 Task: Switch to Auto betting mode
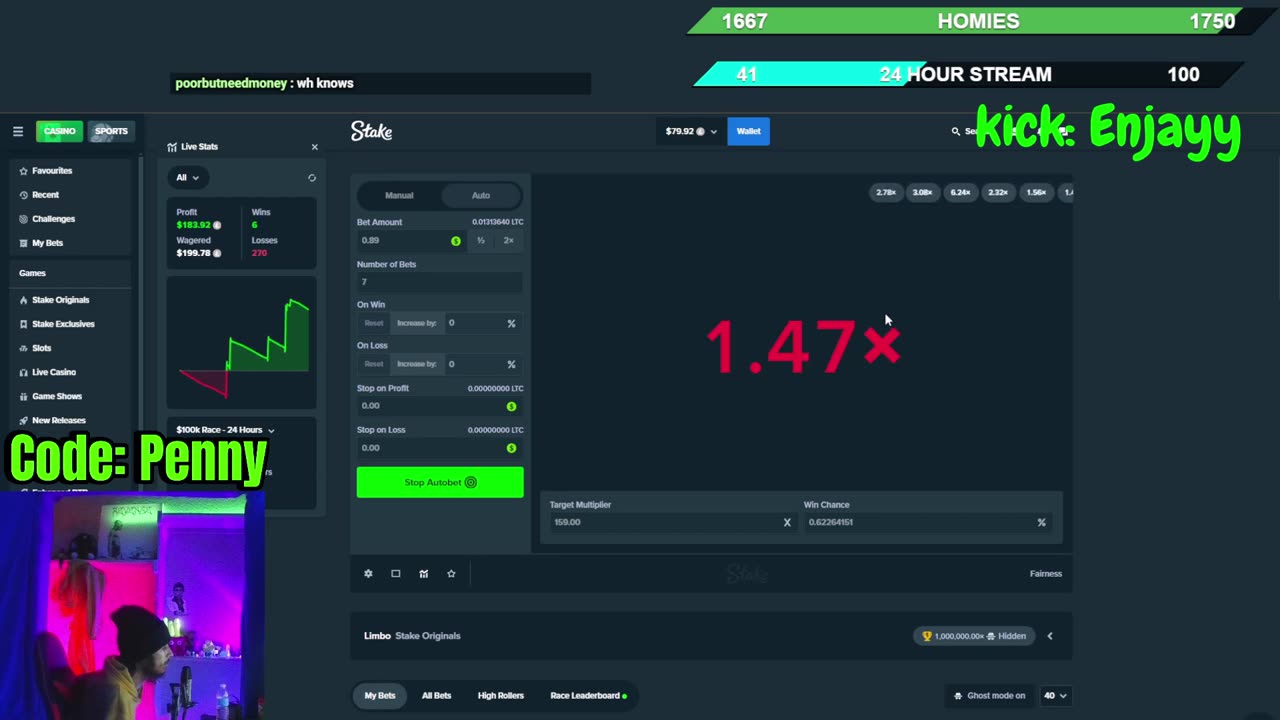point(481,195)
